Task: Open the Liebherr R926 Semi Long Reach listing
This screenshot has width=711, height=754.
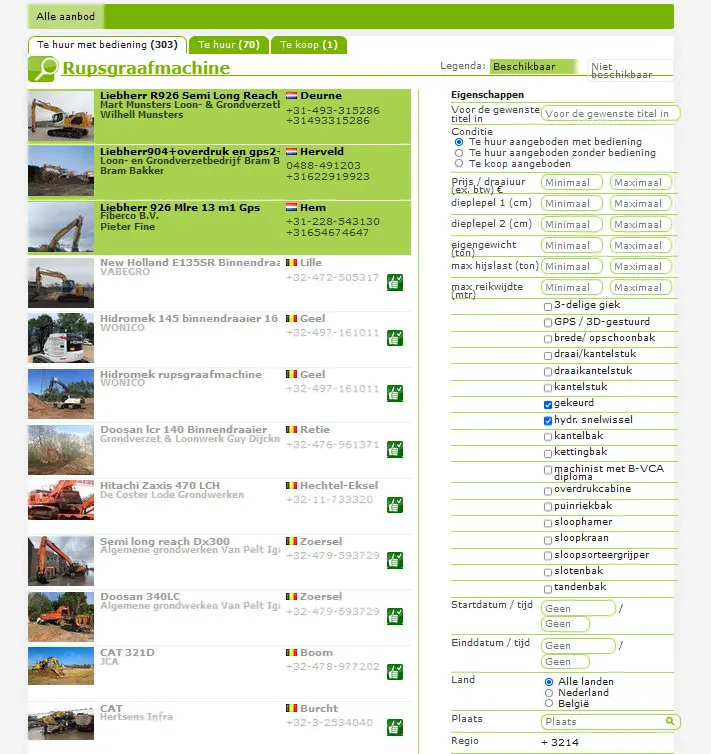Action: (189, 96)
